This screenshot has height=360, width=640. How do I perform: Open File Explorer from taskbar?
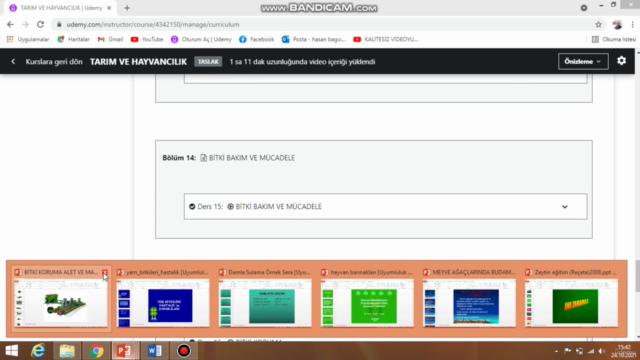click(67, 351)
